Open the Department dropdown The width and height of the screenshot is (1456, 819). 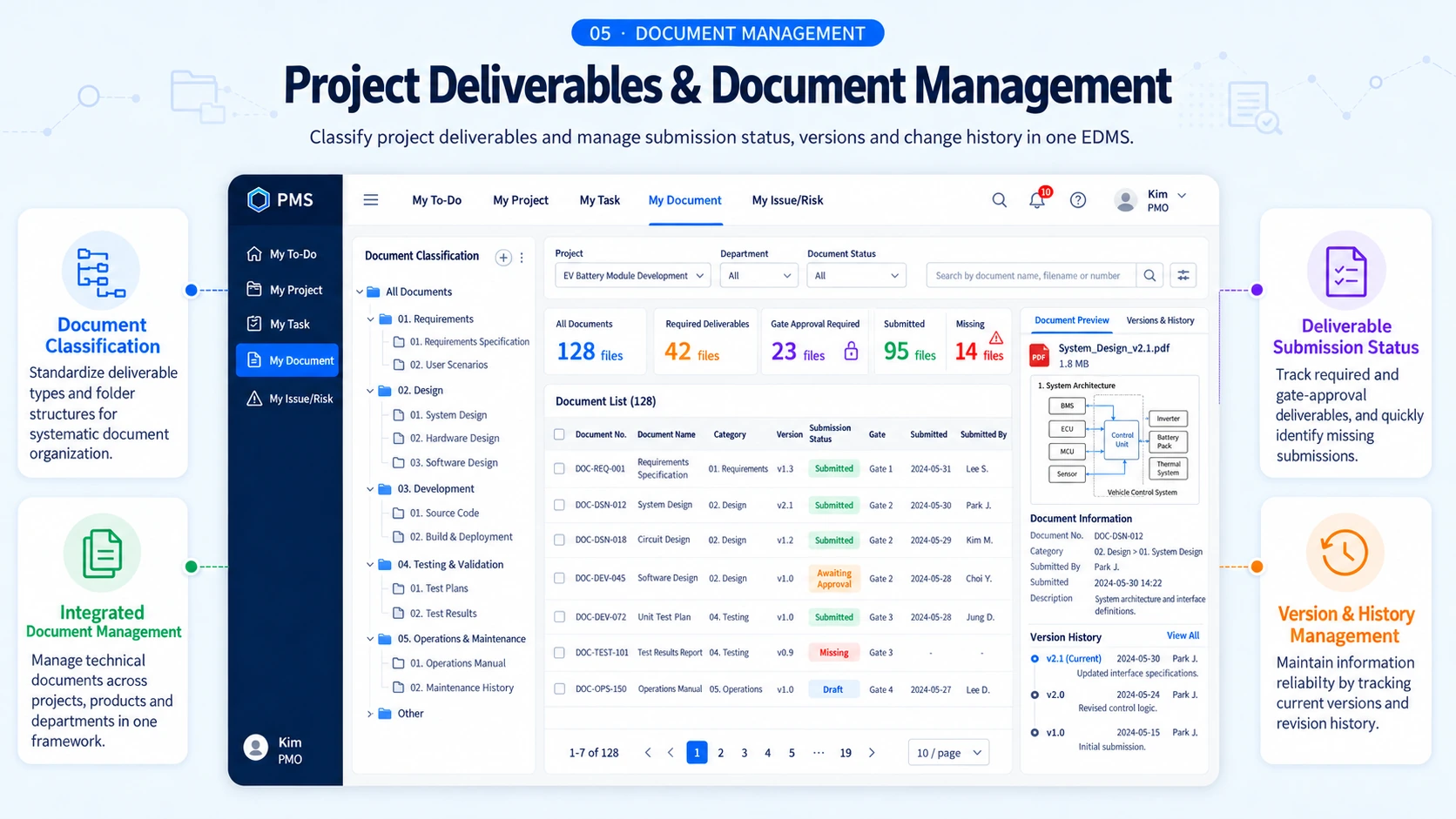(759, 276)
